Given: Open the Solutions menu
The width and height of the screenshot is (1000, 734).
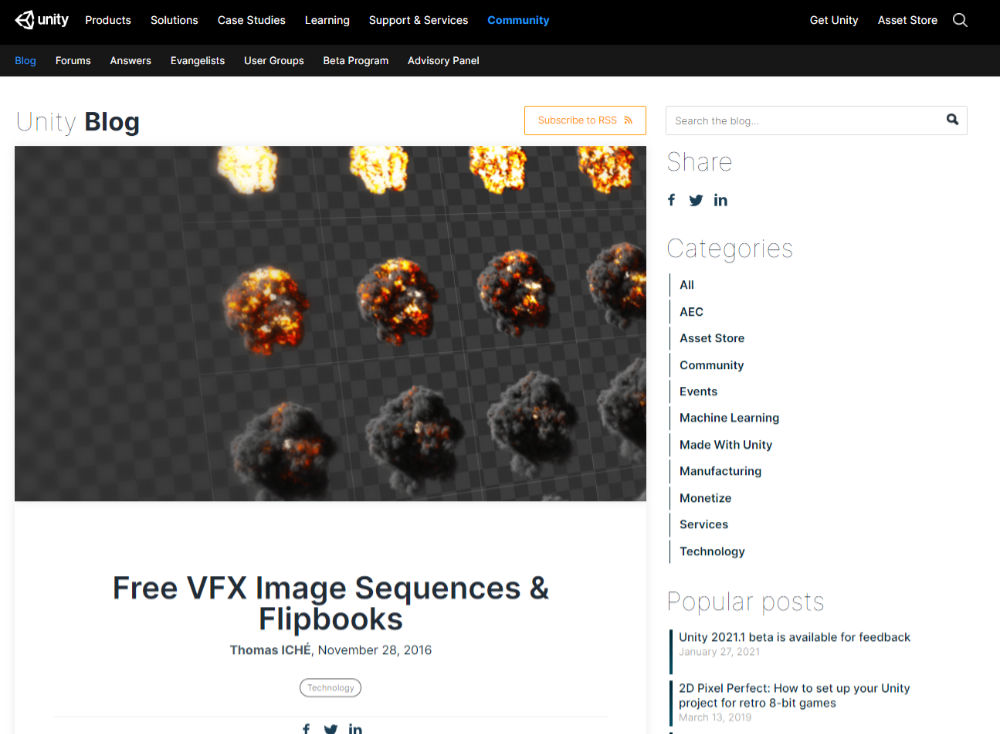Looking at the screenshot, I should click(174, 20).
